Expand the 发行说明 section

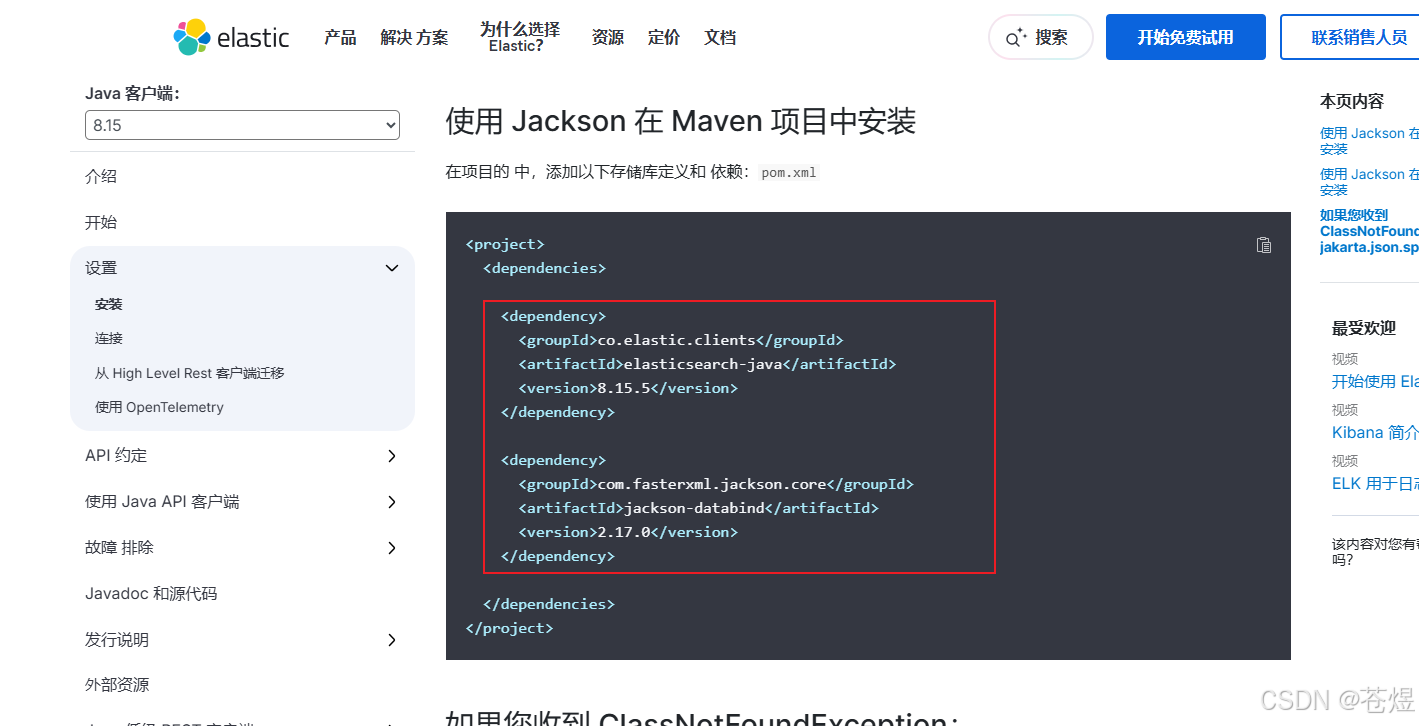coord(392,640)
